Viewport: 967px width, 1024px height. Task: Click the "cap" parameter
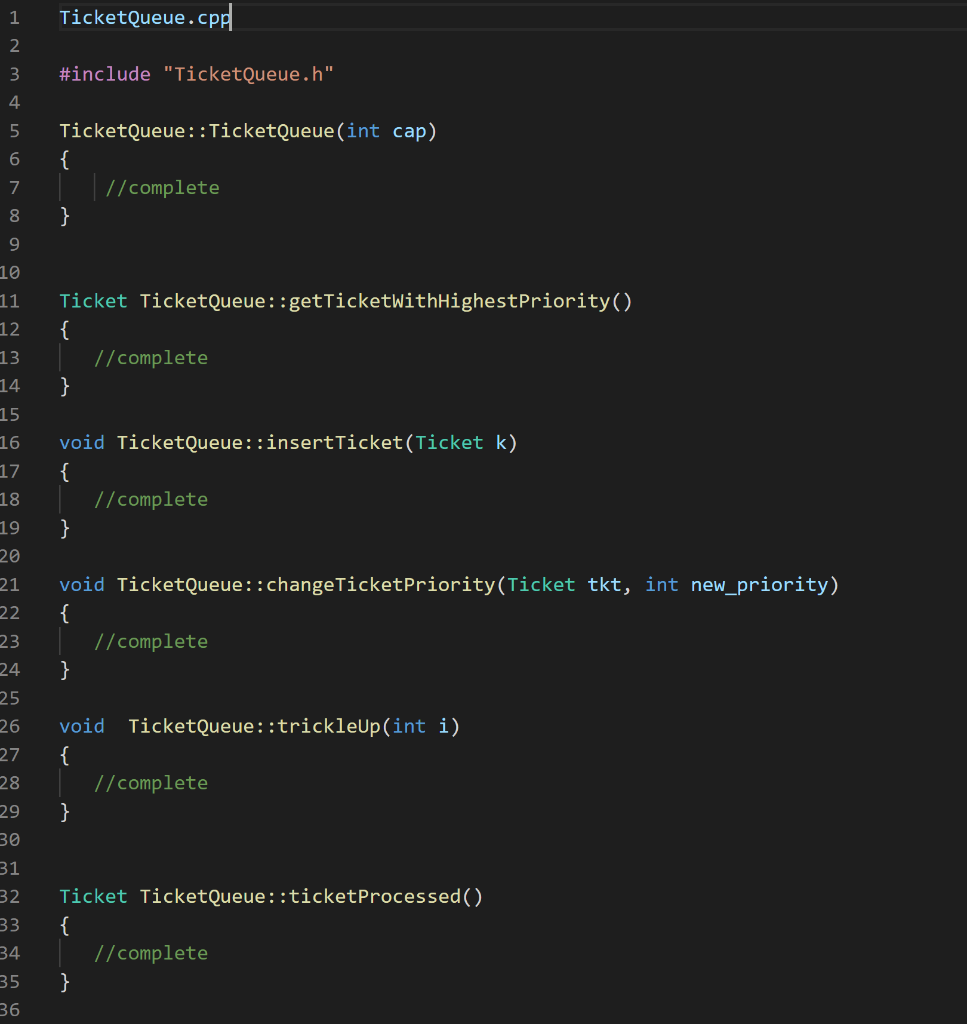tap(409, 131)
